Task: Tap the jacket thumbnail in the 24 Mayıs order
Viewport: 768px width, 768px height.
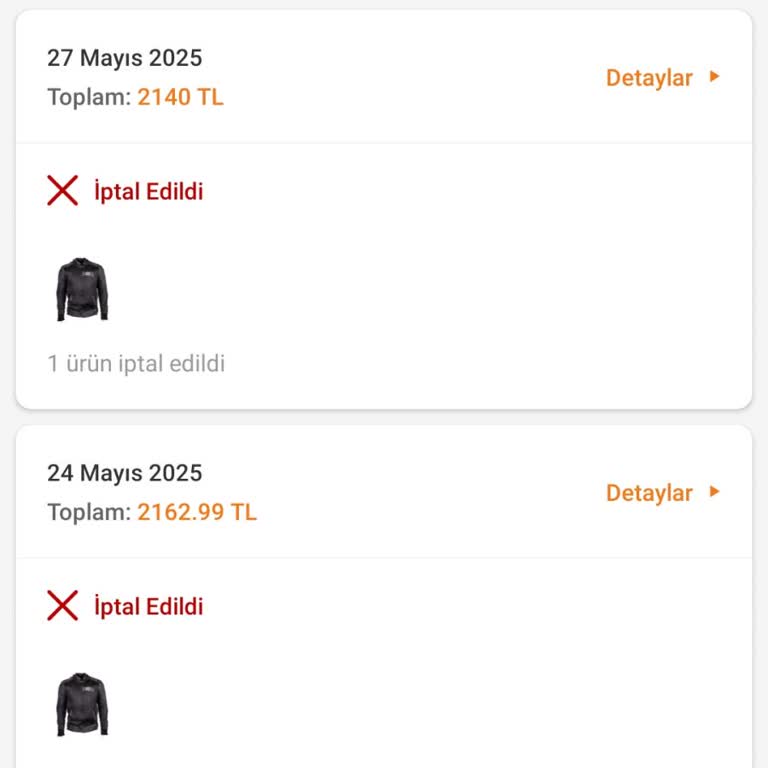Action: click(82, 704)
